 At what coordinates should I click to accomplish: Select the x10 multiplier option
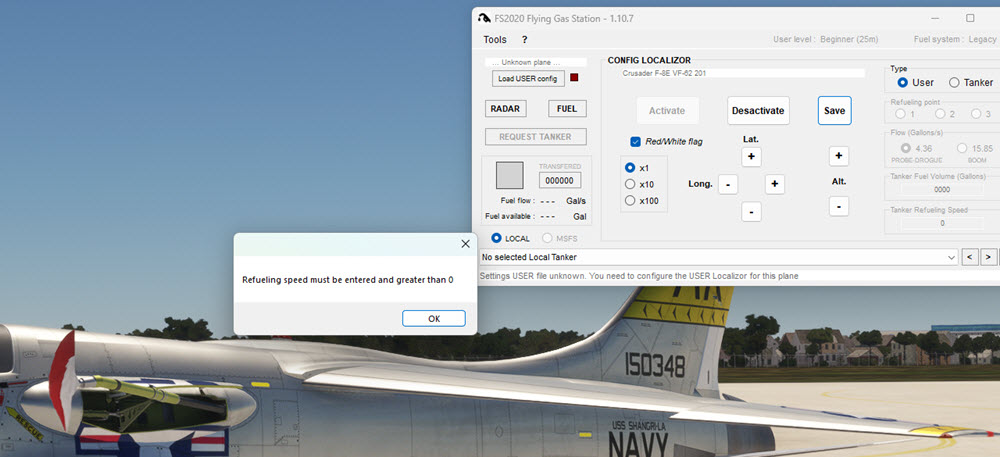click(x=630, y=184)
